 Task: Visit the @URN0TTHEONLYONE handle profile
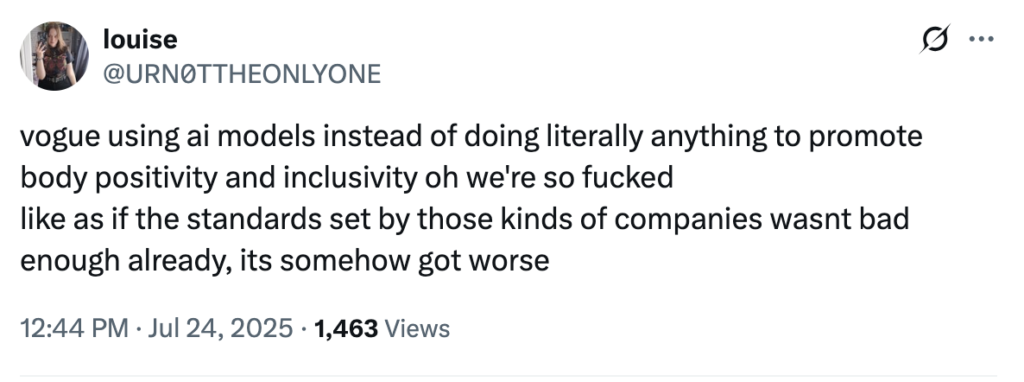tap(242, 74)
